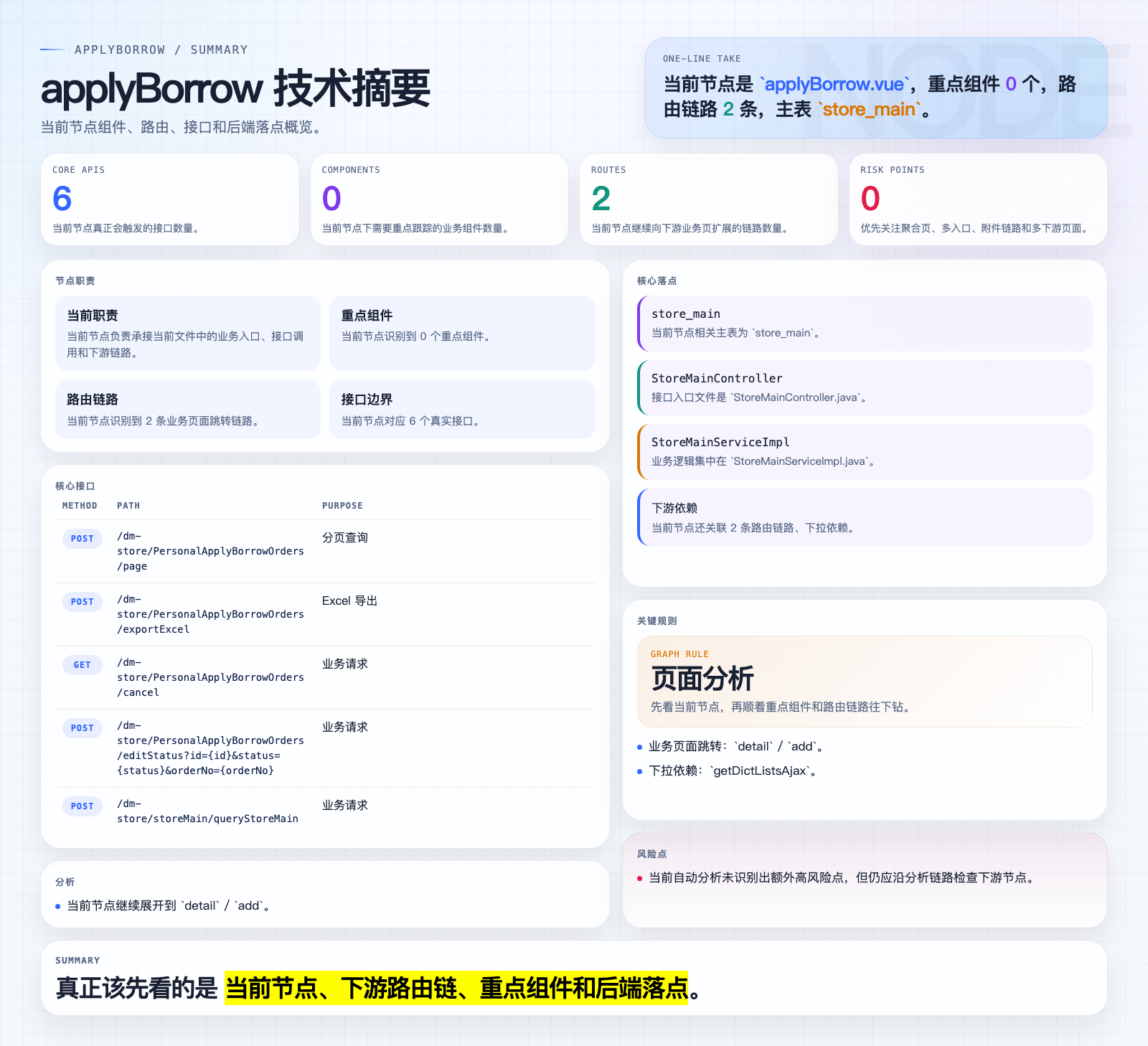This screenshot has width=1148, height=1046.
Task: Click the GRAPH RULE 页面分析 card
Action: pos(865,682)
